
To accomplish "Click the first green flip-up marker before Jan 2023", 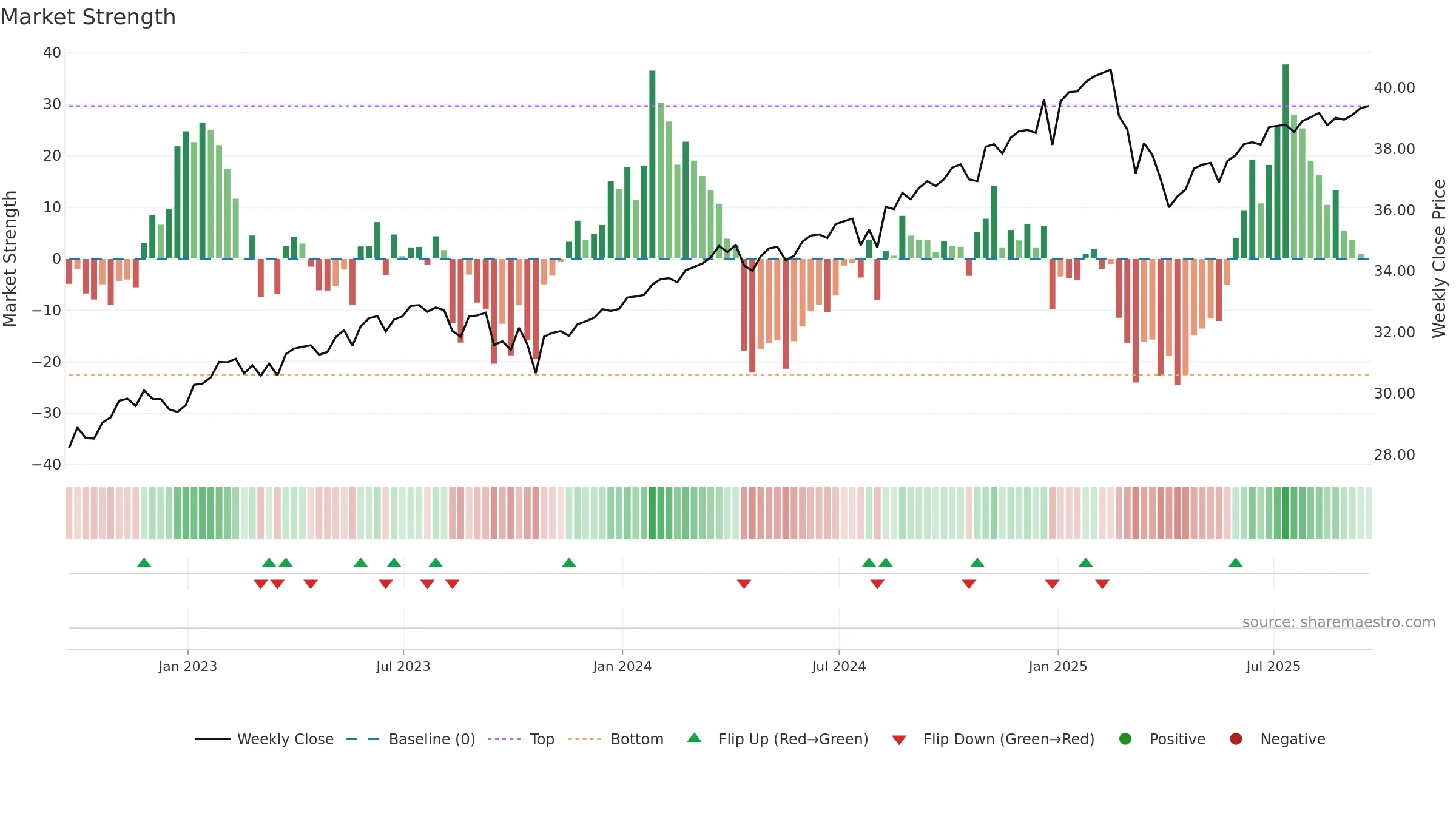I will click(144, 562).
